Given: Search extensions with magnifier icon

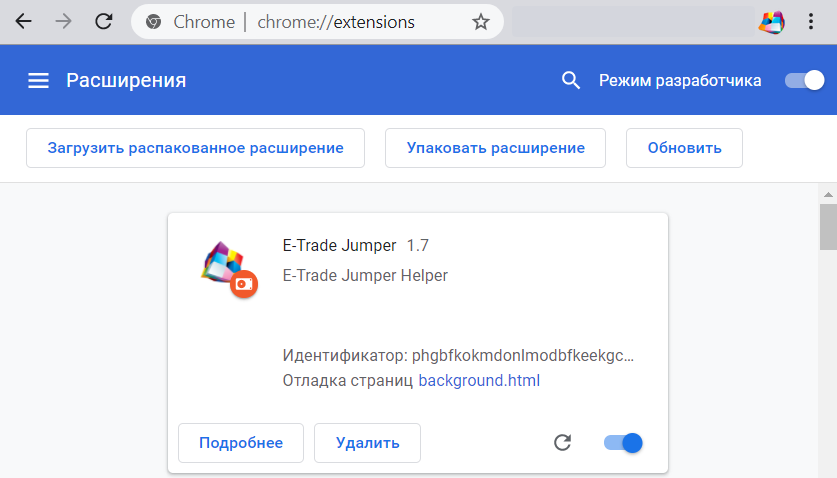Looking at the screenshot, I should pos(571,81).
